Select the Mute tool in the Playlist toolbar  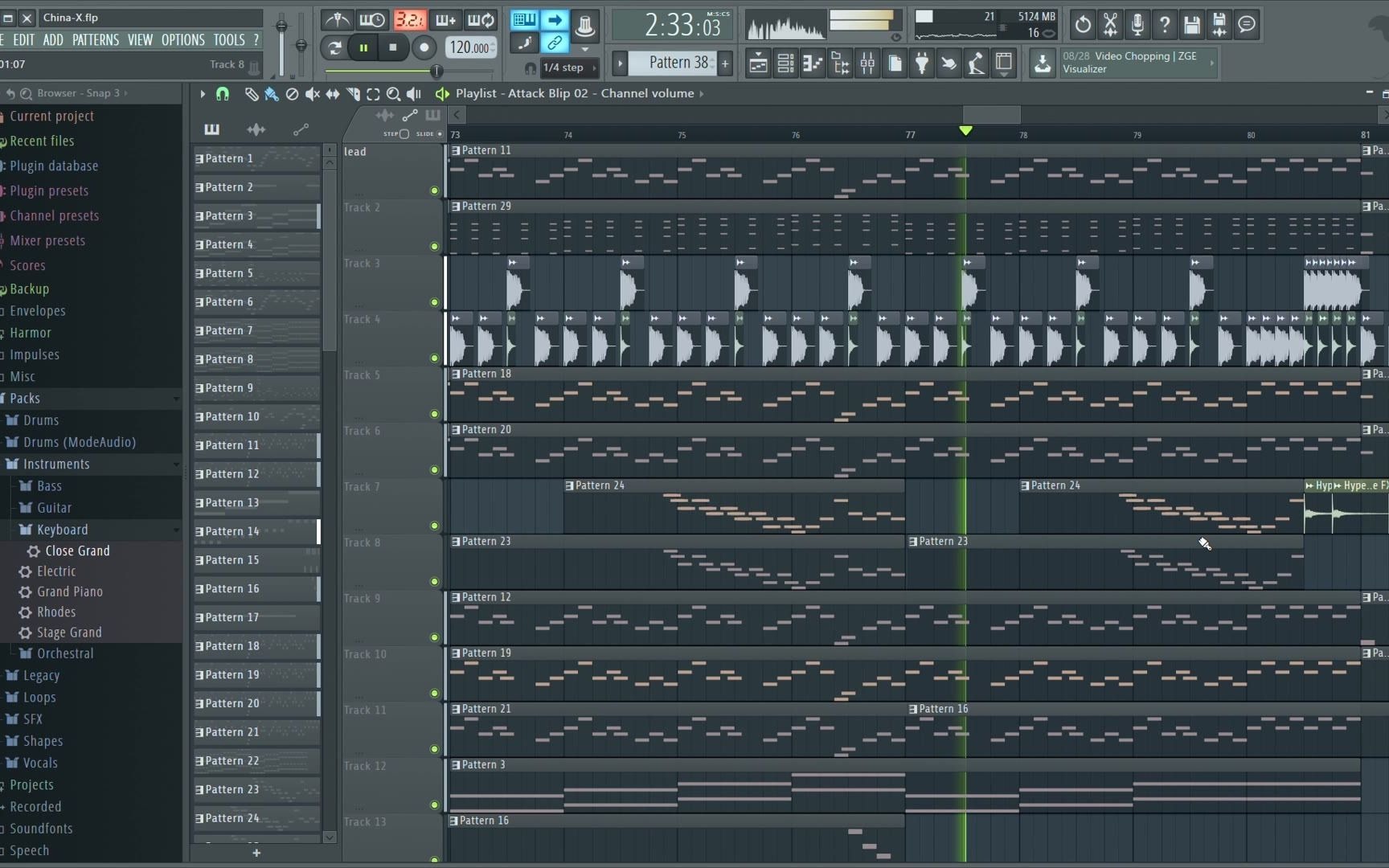coord(312,94)
